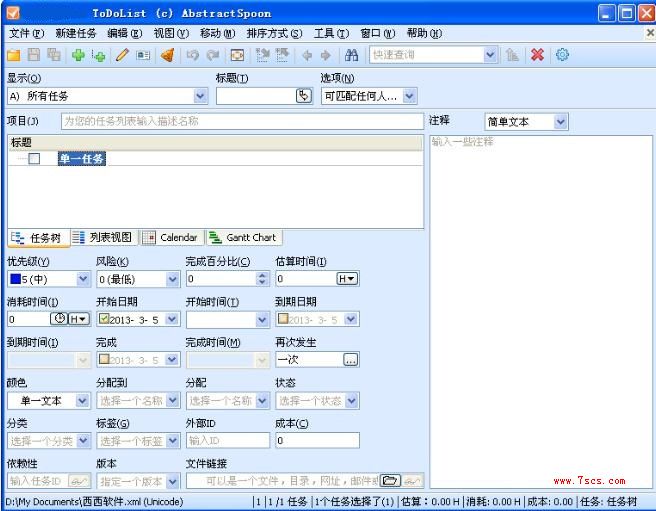The width and height of the screenshot is (656, 511).
Task: Click the 再次发生 ellipsis button
Action: (x=351, y=359)
